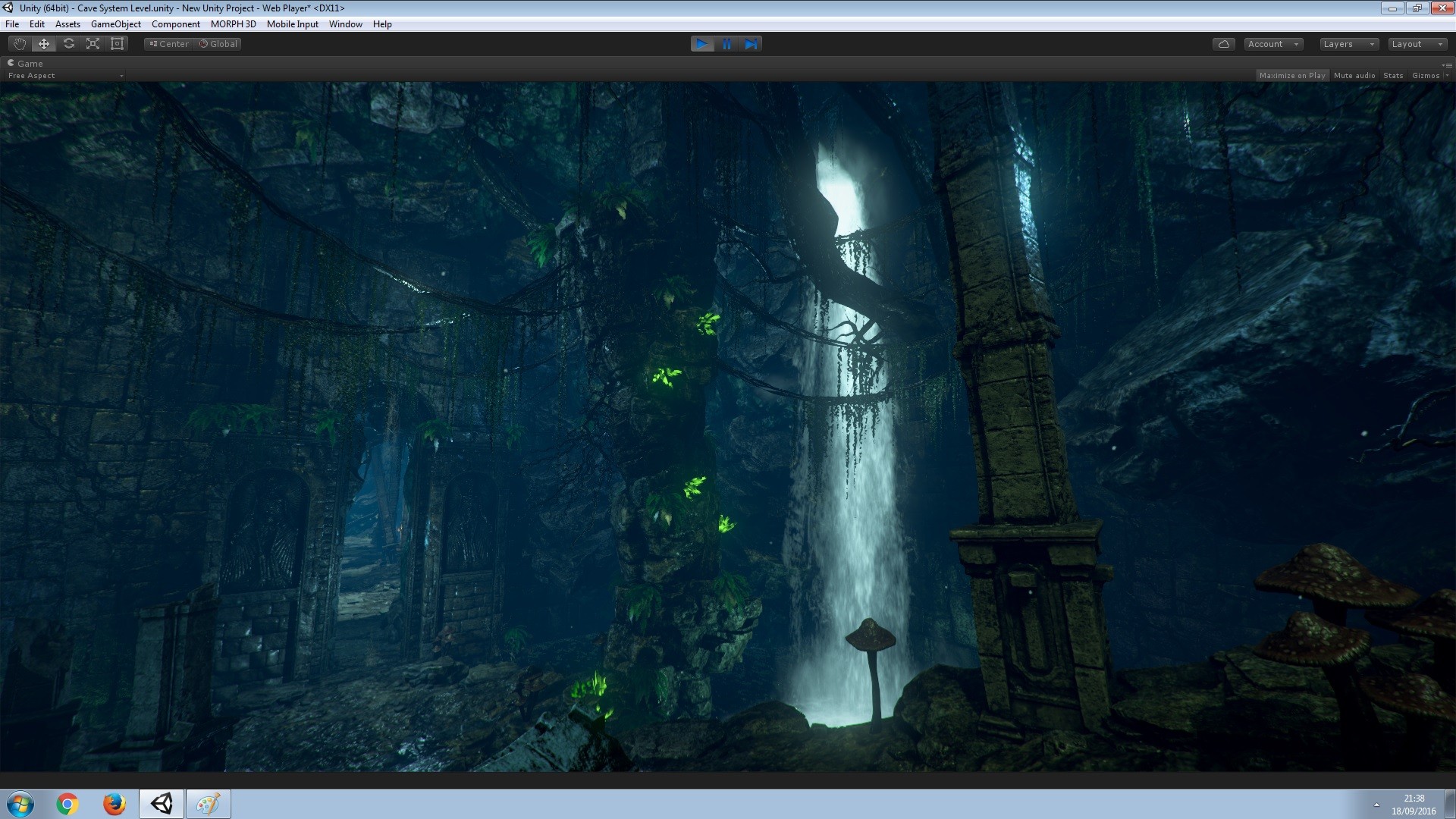This screenshot has height=819, width=1456.
Task: Open the Account dropdown
Action: click(x=1273, y=44)
